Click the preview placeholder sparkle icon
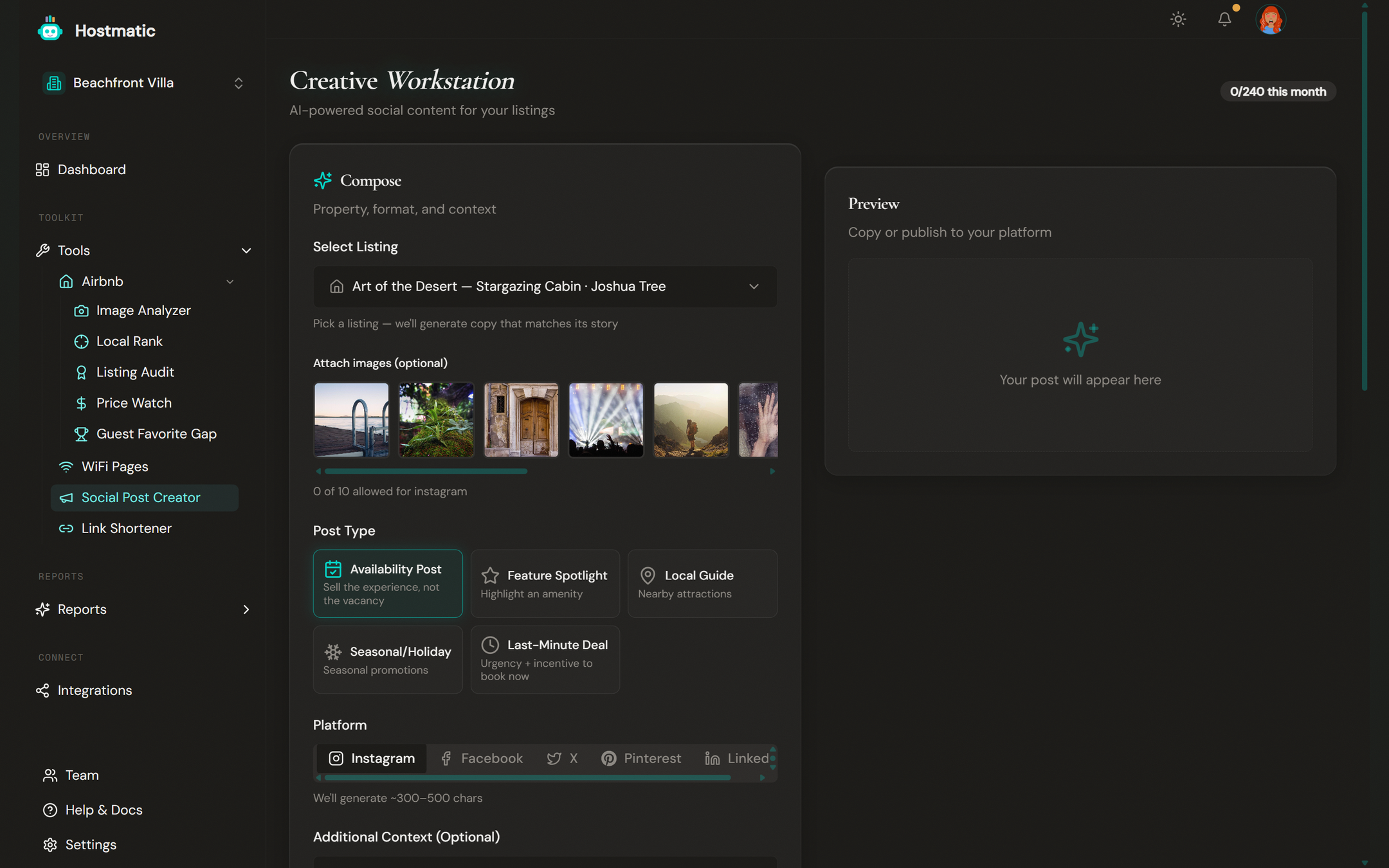The image size is (1389, 868). pos(1080,339)
